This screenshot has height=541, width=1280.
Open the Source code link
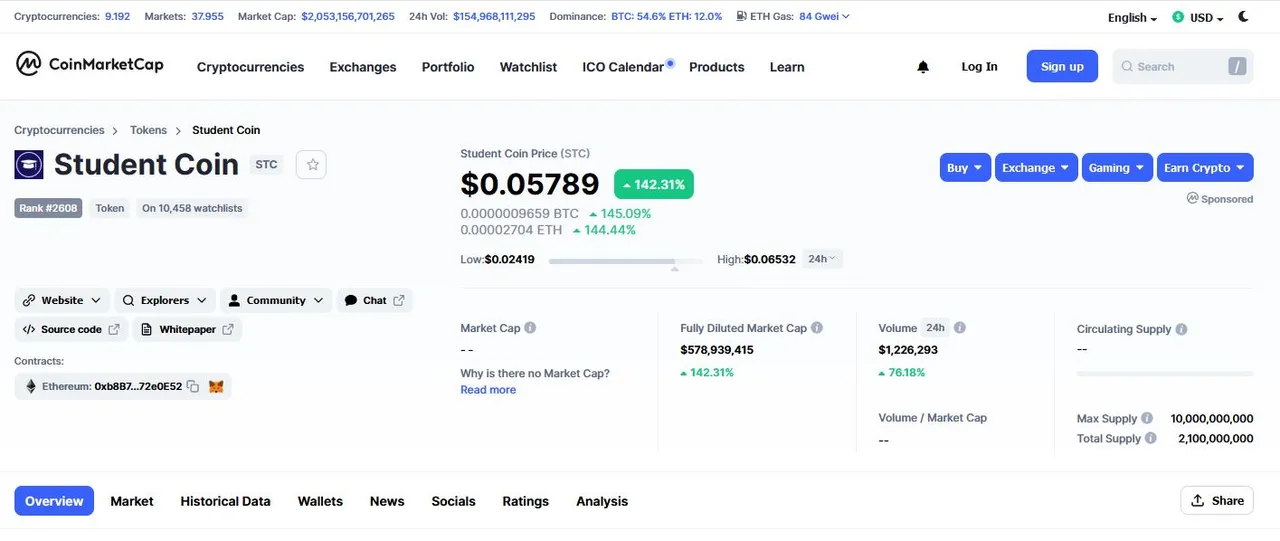[x=71, y=329]
